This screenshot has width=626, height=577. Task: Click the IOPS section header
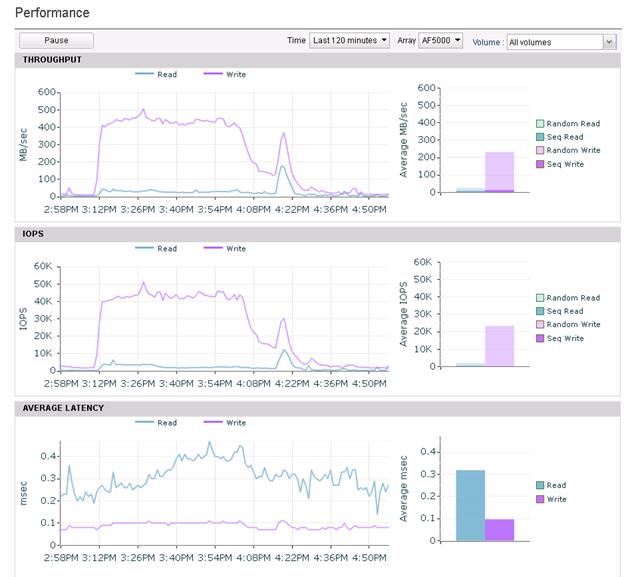pyautogui.click(x=318, y=234)
